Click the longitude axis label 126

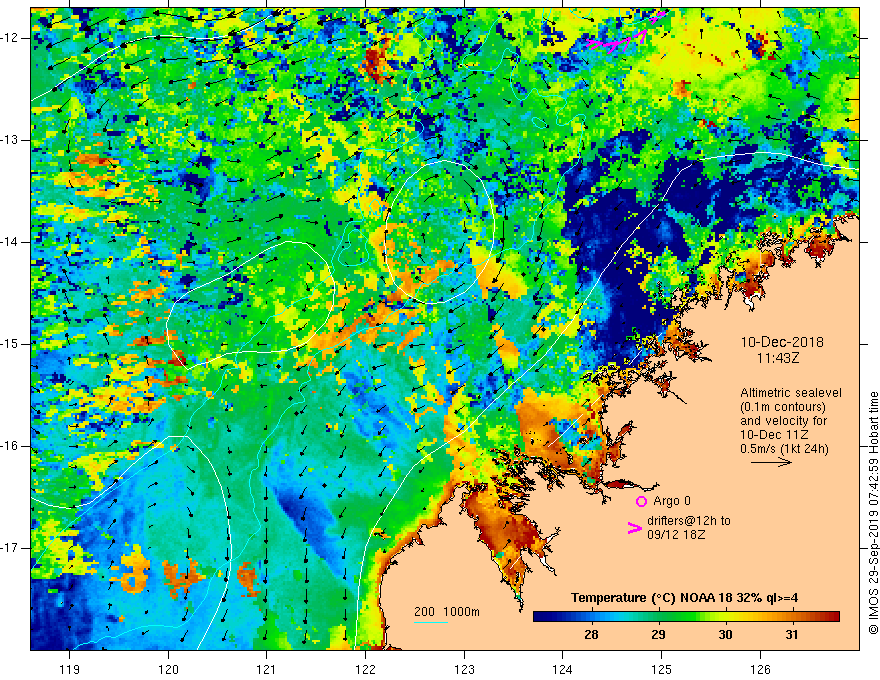[x=760, y=669]
